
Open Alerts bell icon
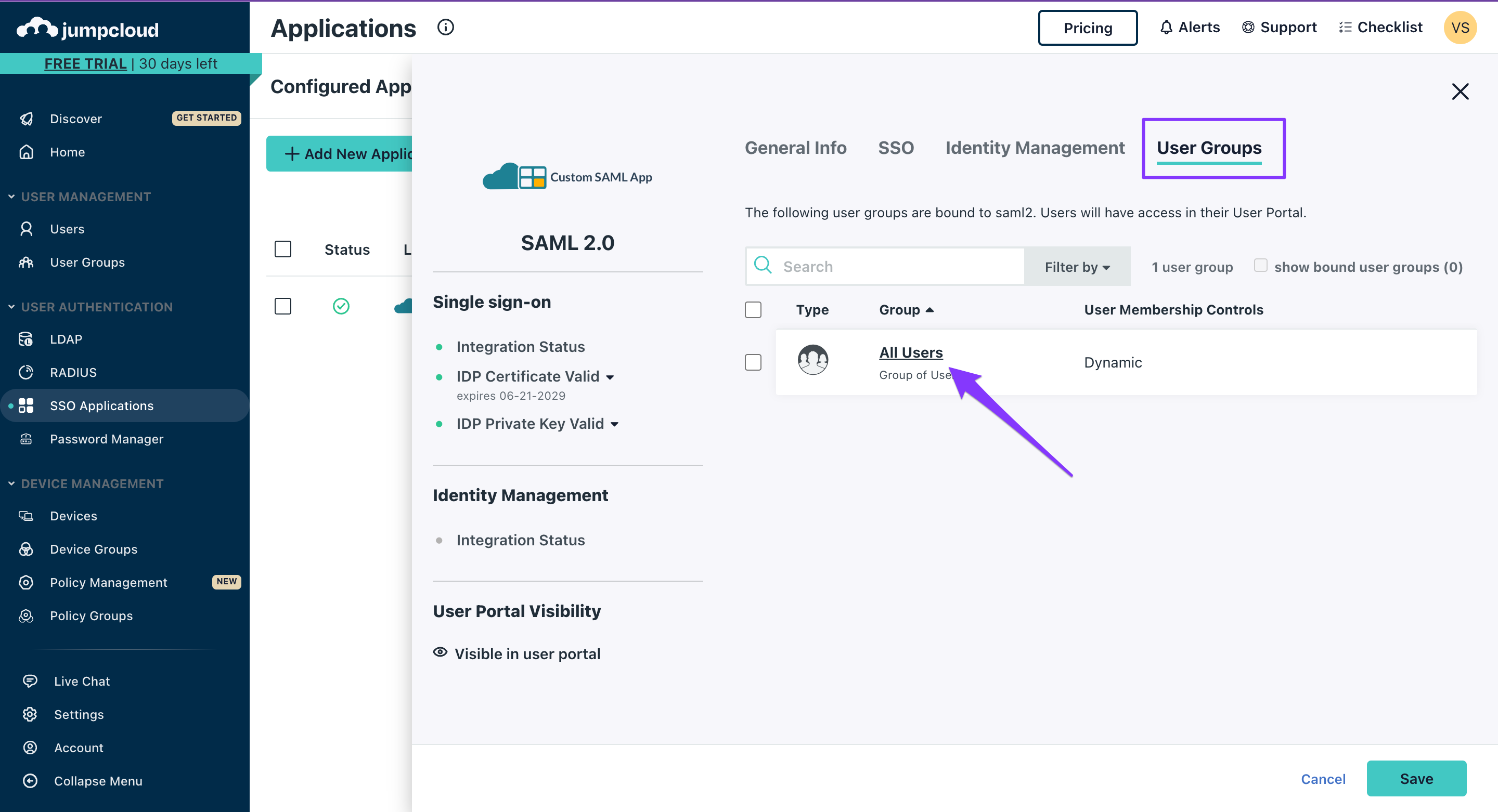tap(1166, 28)
